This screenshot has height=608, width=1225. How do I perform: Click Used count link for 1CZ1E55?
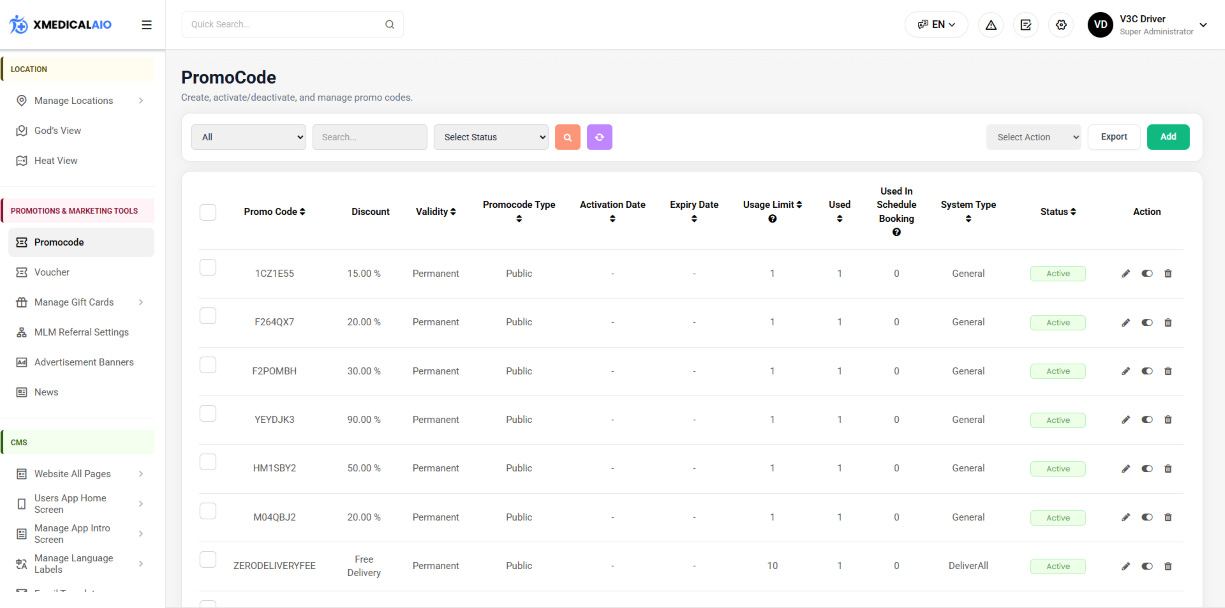(x=839, y=274)
